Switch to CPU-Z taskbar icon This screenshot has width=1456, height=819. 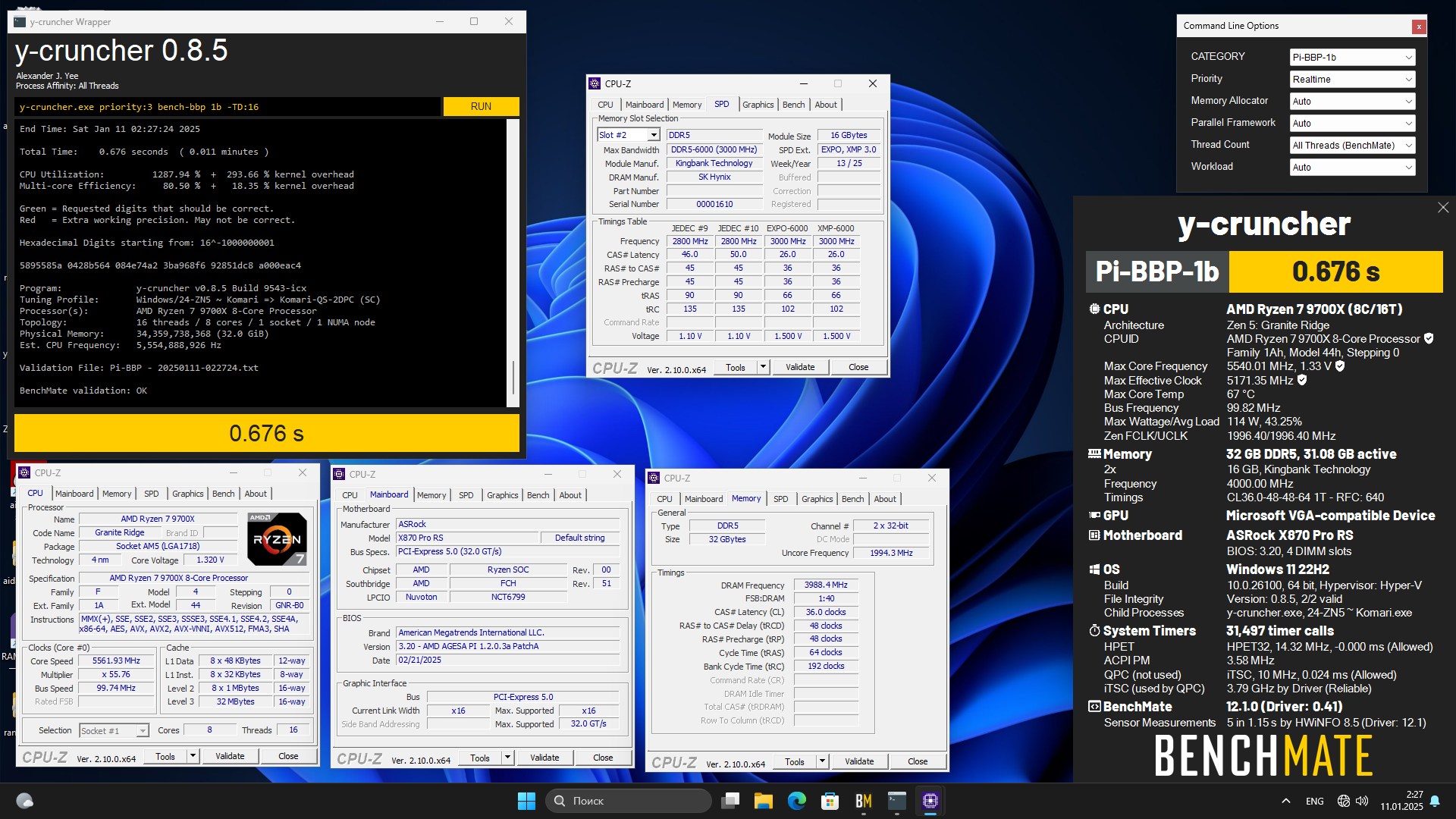(x=930, y=801)
